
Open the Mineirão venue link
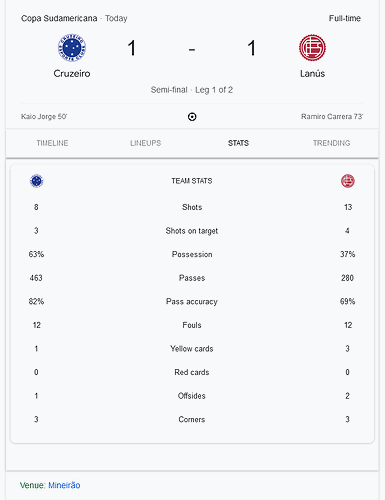64,485
